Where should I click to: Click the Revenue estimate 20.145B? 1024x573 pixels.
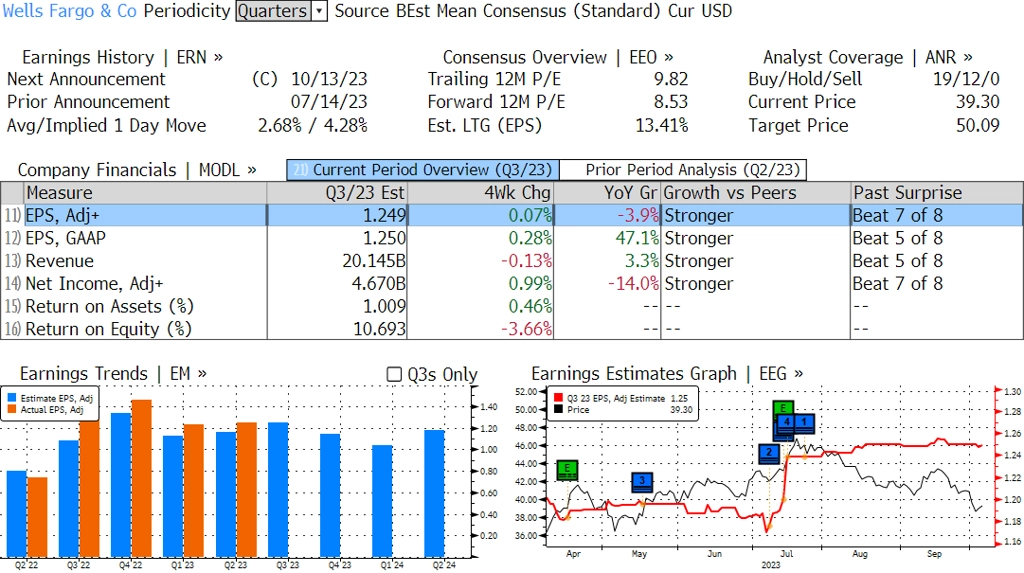point(374,261)
